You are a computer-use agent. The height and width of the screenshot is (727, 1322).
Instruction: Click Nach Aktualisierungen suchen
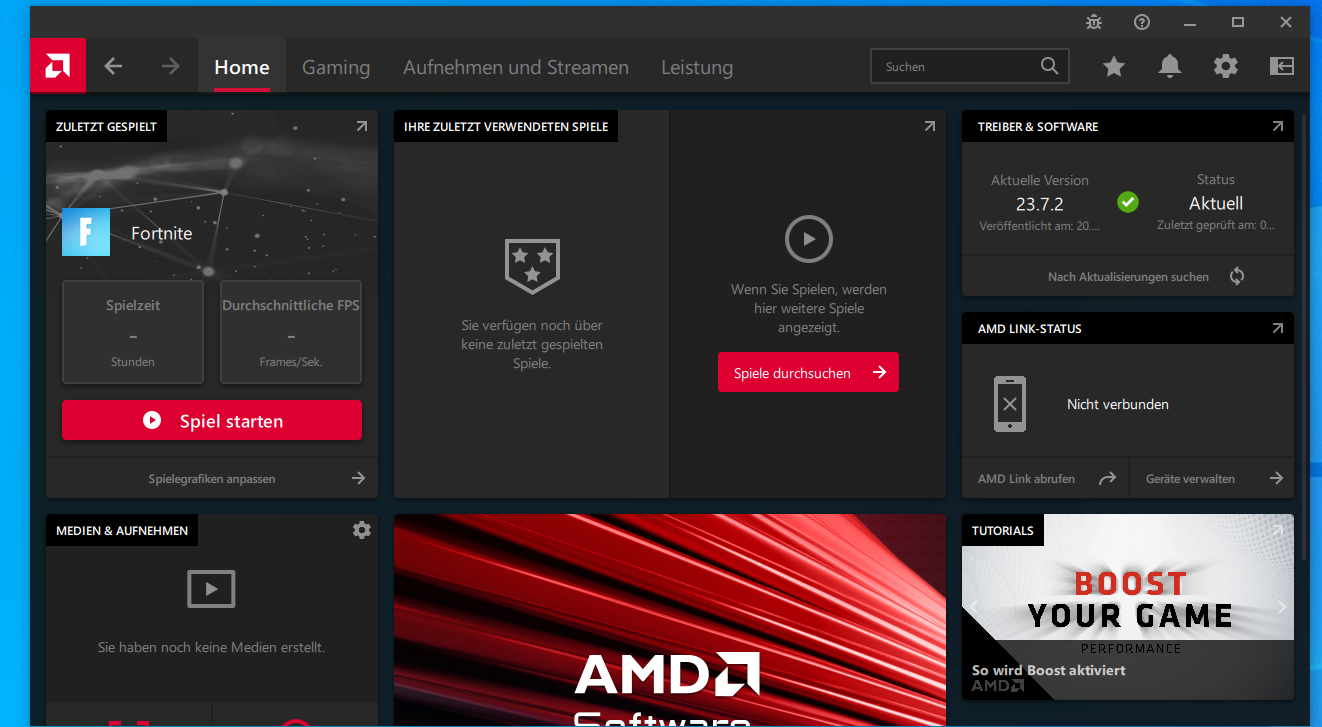pyautogui.click(x=1128, y=276)
